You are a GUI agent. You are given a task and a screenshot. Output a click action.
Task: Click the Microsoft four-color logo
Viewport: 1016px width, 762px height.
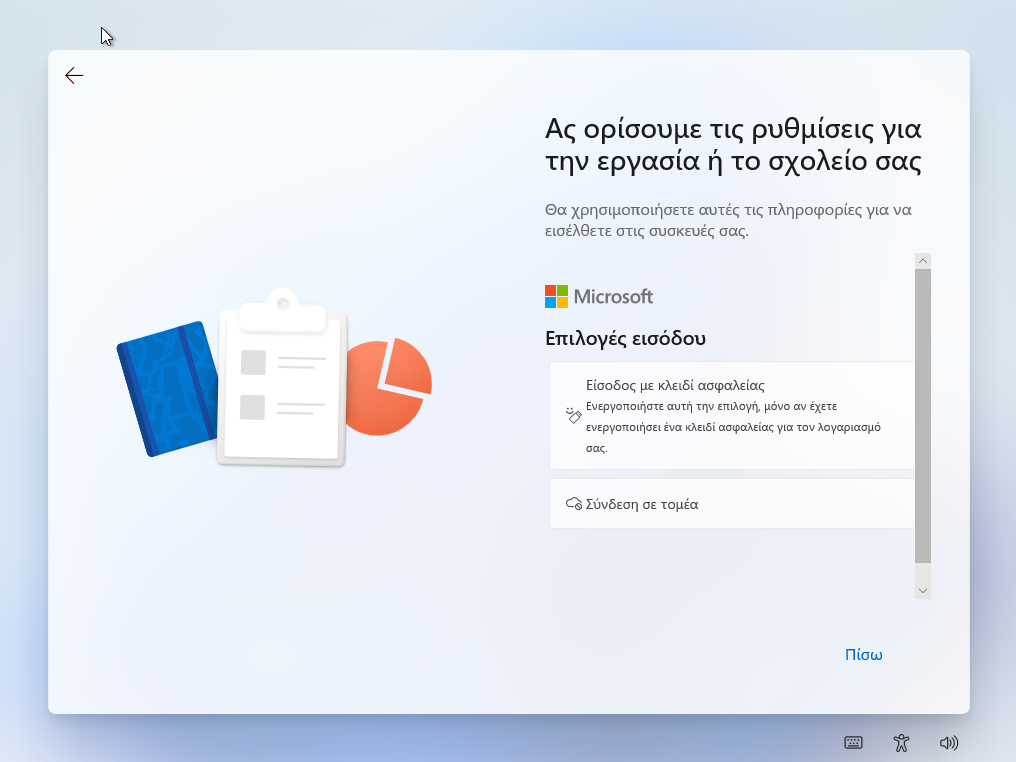[x=556, y=296]
